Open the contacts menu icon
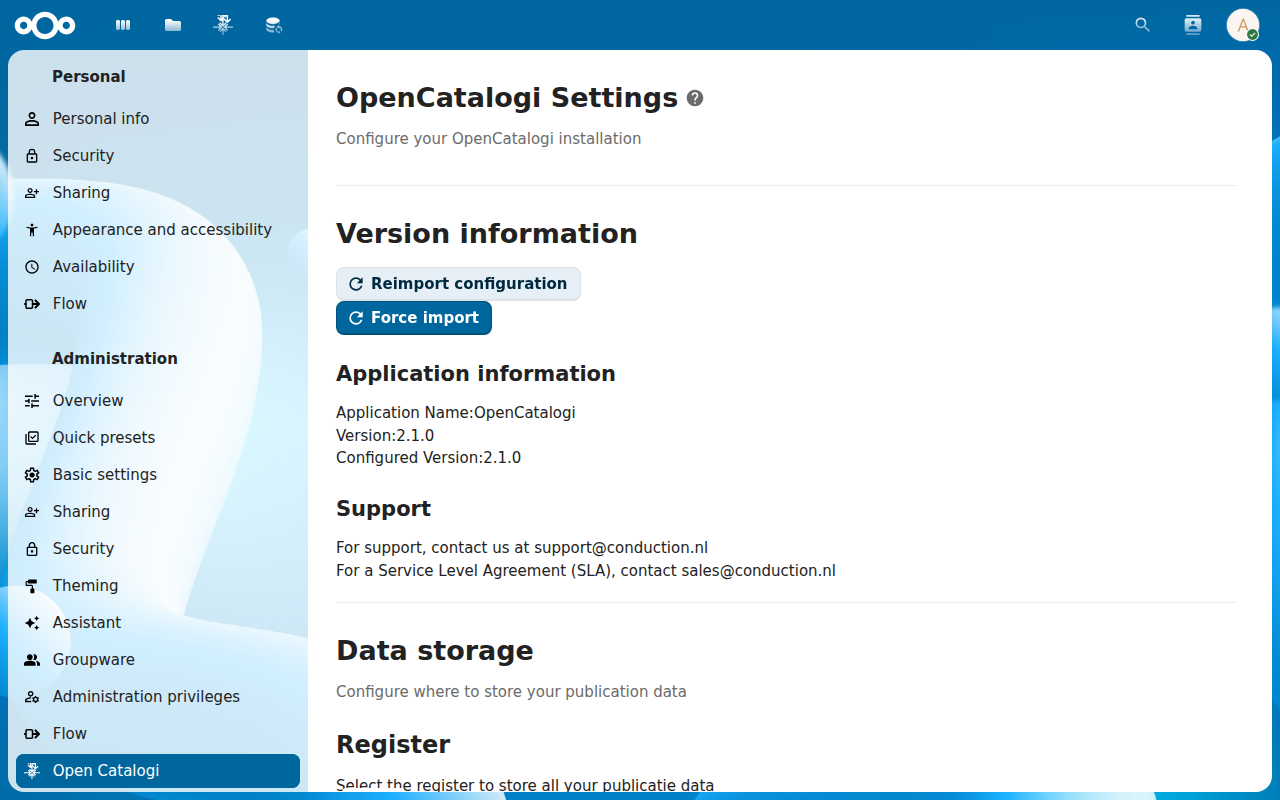The image size is (1280, 800). [x=1193, y=25]
